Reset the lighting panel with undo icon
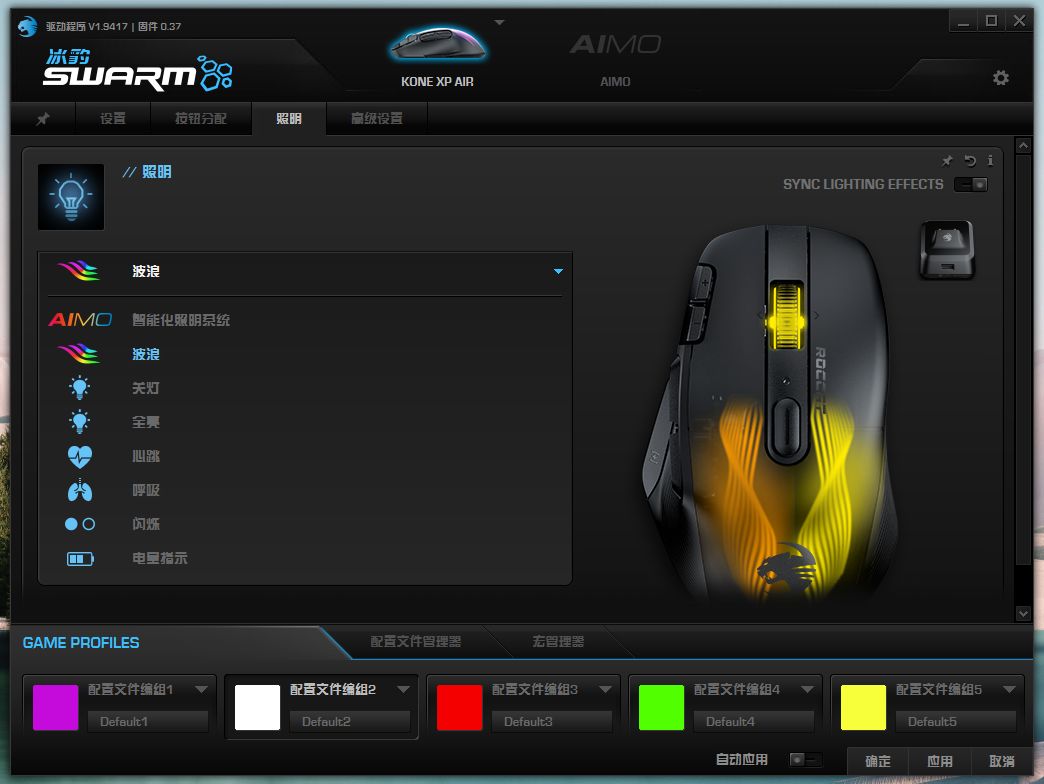This screenshot has height=784, width=1044. click(x=970, y=160)
